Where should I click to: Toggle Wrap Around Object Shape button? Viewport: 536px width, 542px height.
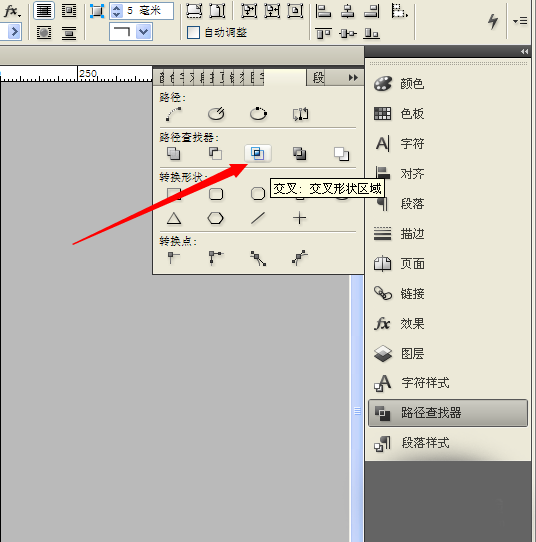tap(44, 33)
